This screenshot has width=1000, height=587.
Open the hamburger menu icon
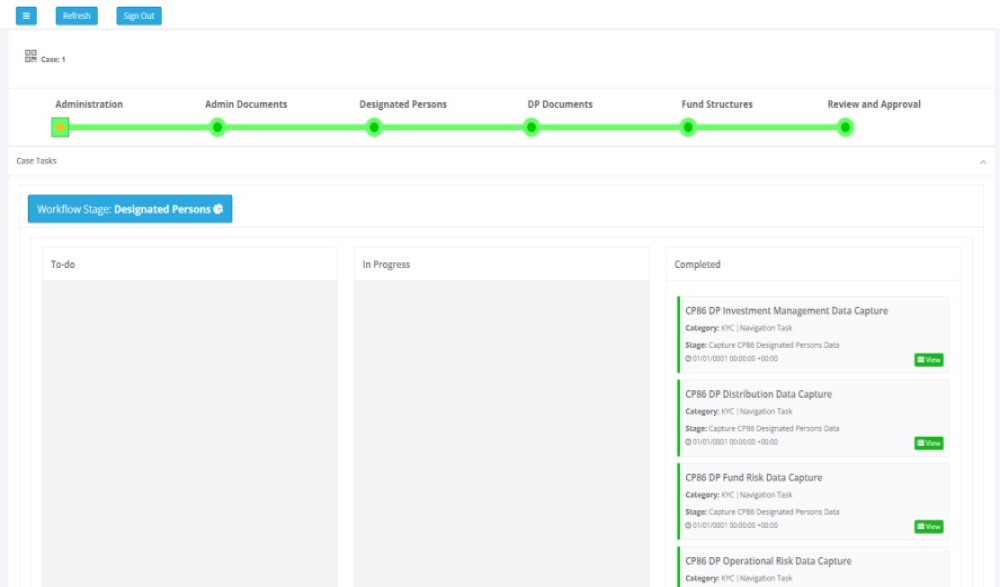pyautogui.click(x=26, y=16)
